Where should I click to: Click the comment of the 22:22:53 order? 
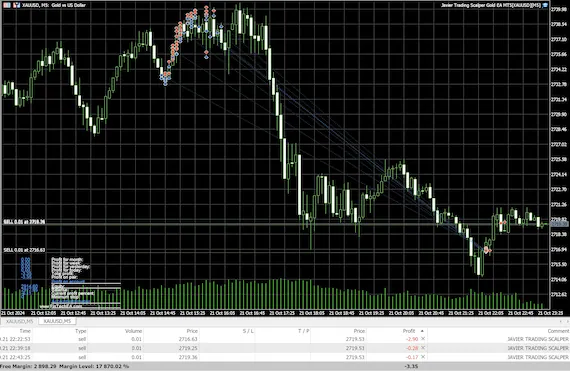click(x=538, y=339)
